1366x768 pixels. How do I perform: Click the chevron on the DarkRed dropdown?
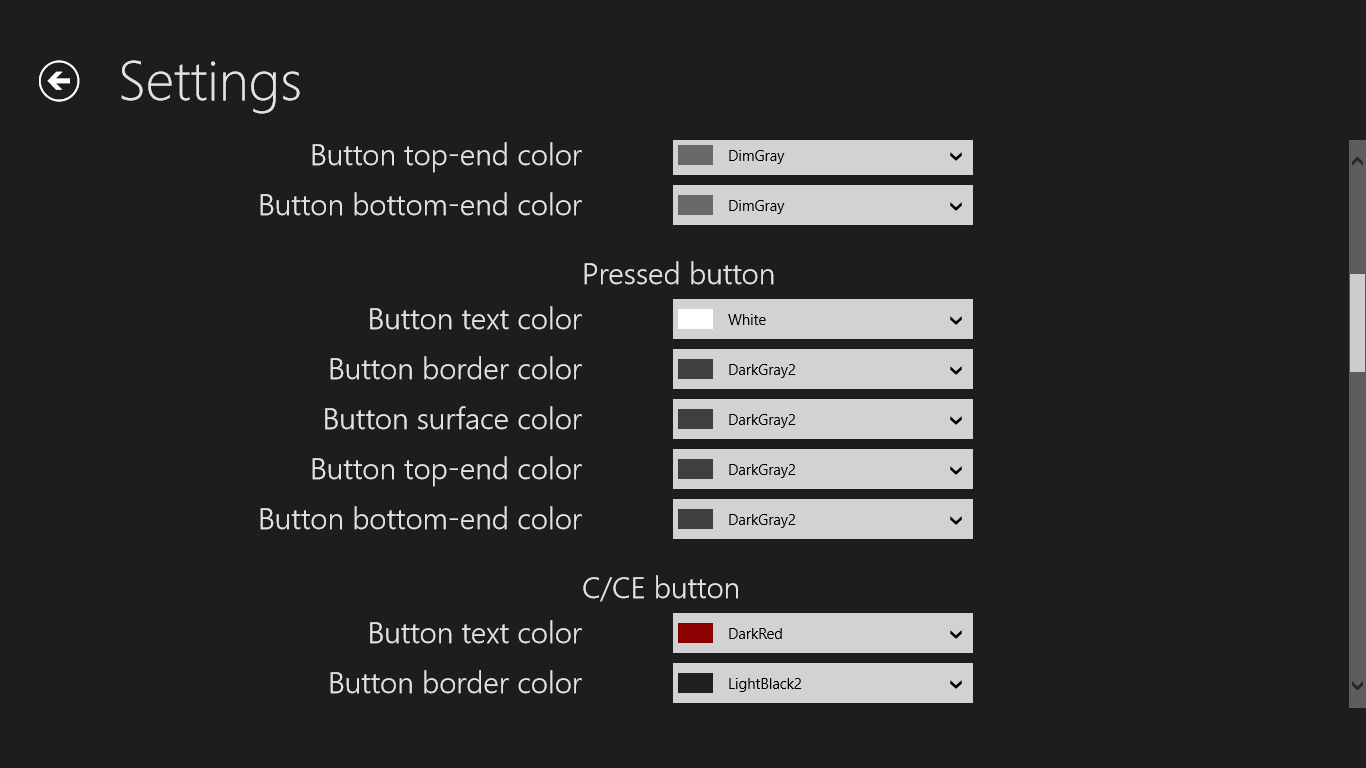pos(956,634)
